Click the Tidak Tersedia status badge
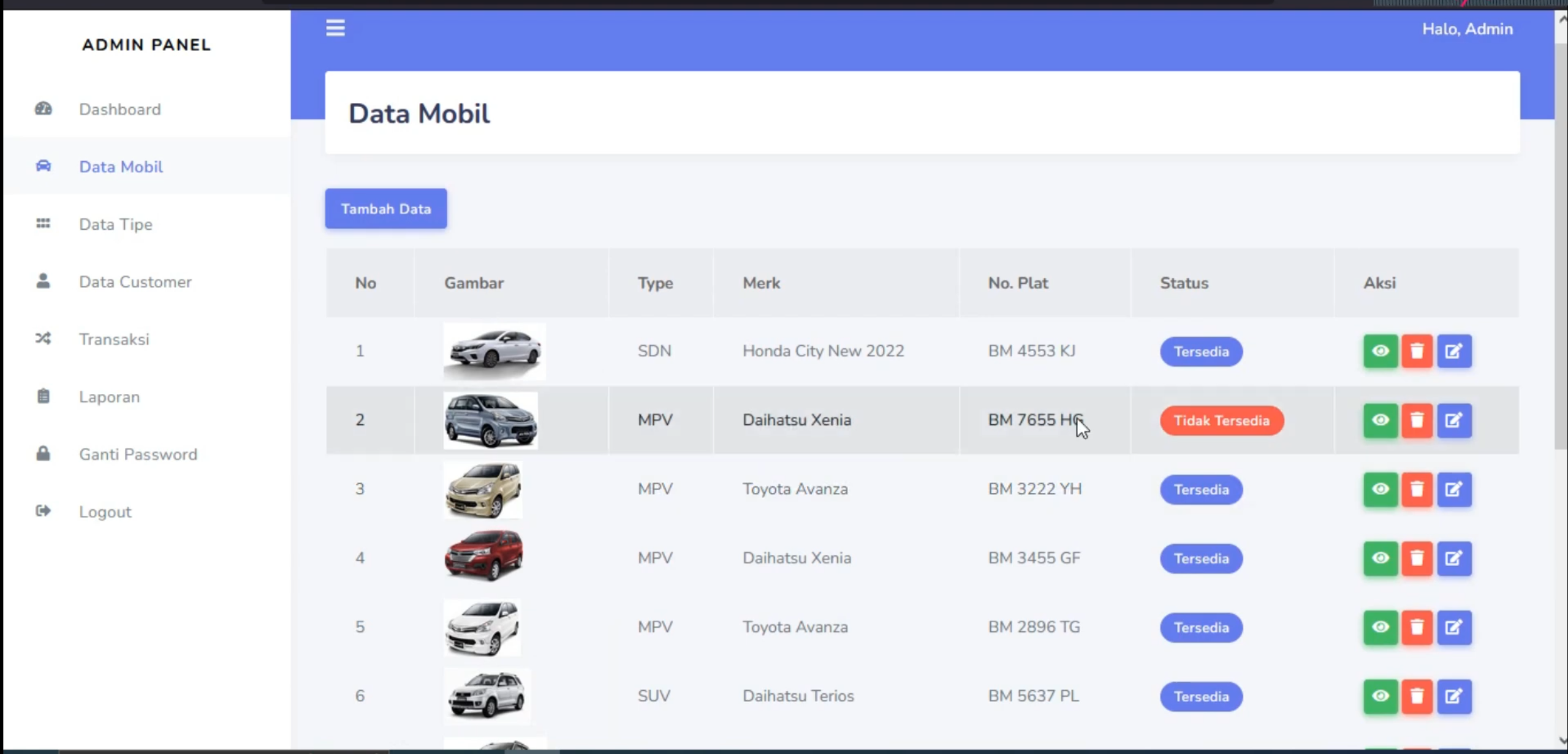Screen dimensions: 1568x754 1221,421
